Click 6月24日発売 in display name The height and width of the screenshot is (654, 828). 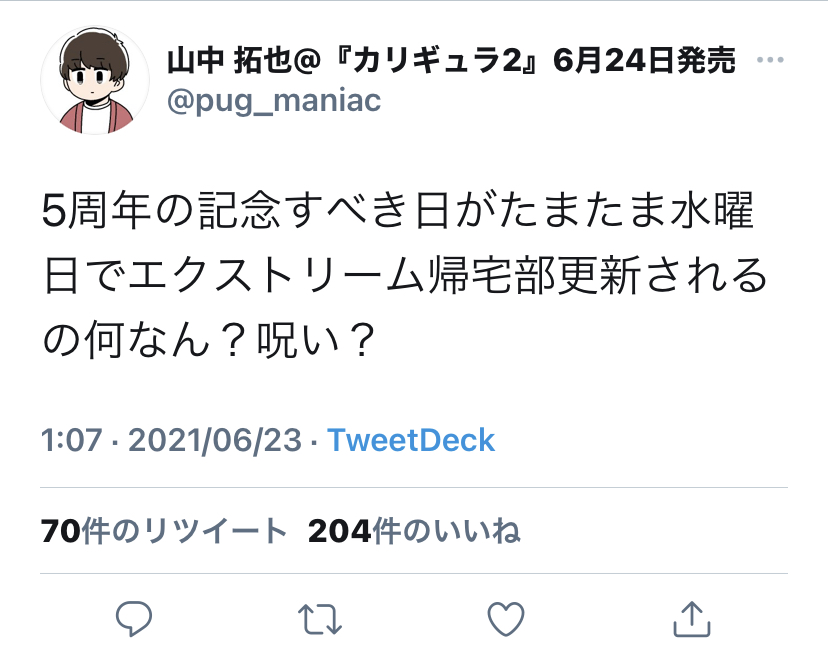pyautogui.click(x=644, y=60)
